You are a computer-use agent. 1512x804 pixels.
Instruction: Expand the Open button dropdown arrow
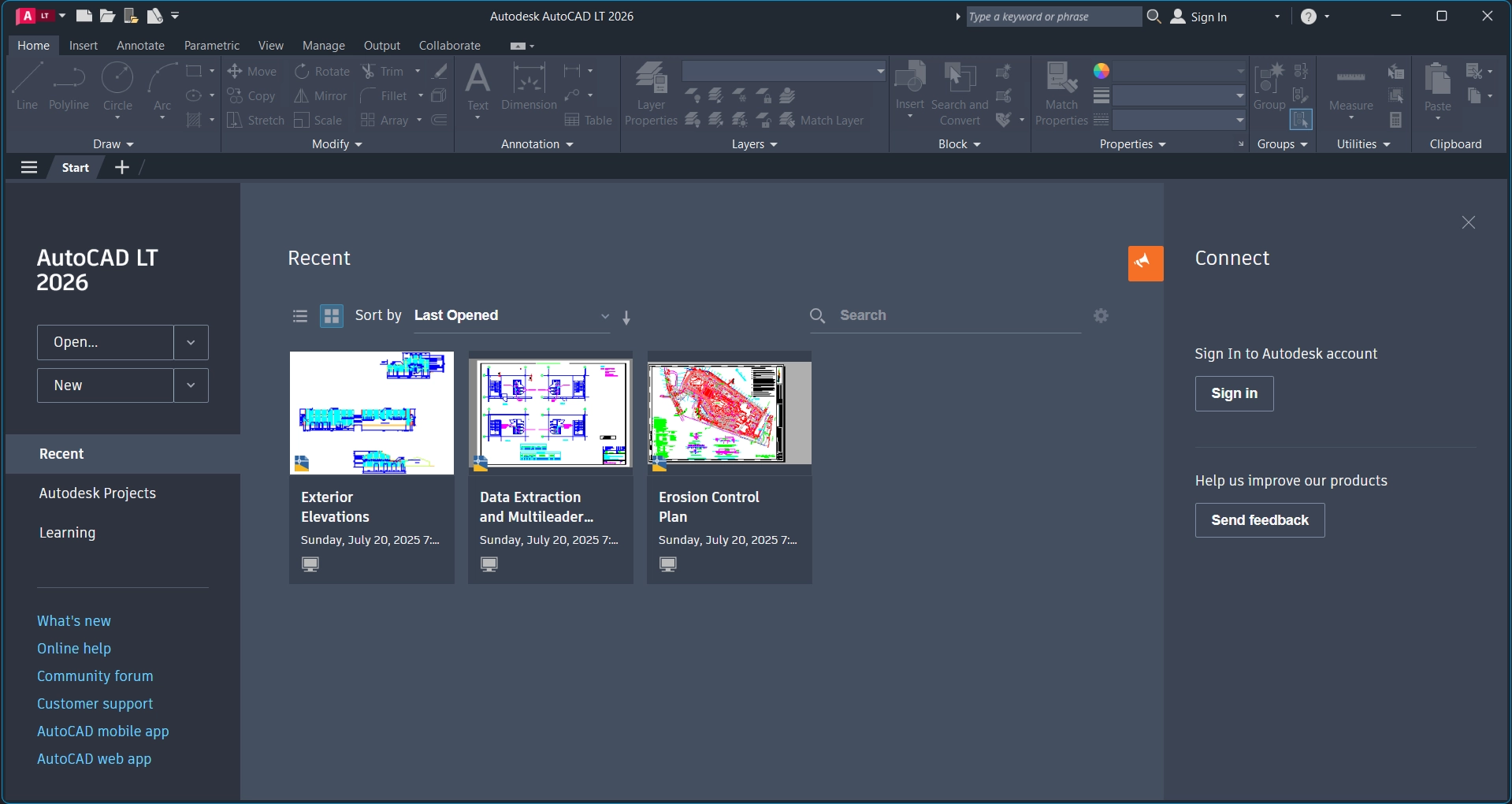coord(191,343)
